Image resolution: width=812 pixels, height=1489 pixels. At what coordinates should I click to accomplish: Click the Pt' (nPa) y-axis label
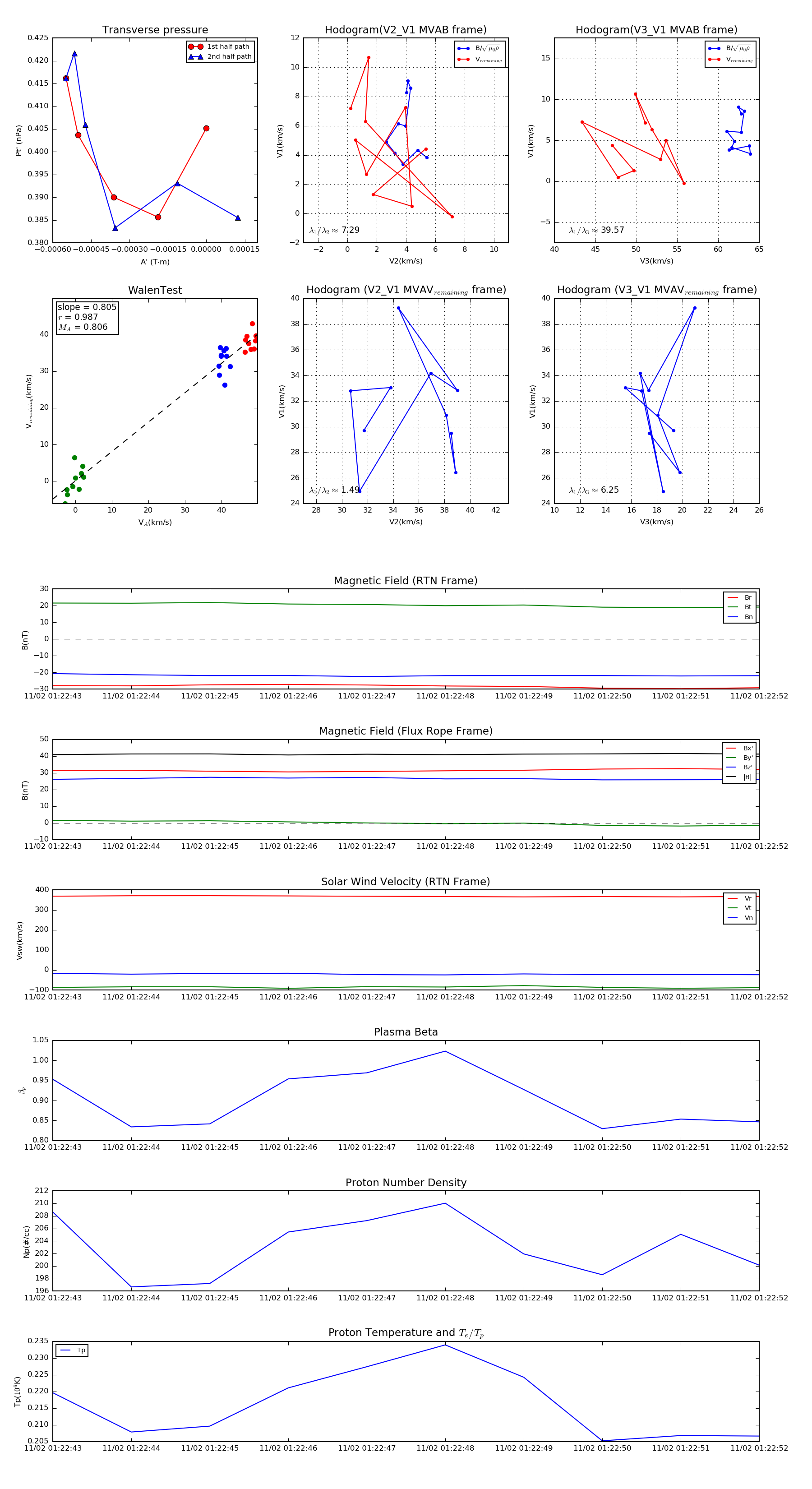pos(18,140)
